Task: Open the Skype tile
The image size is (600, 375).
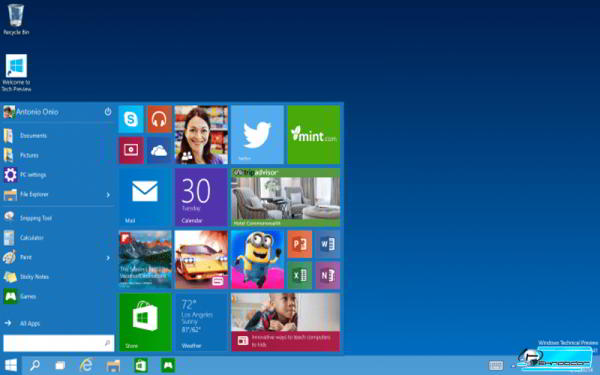Action: pos(131,119)
